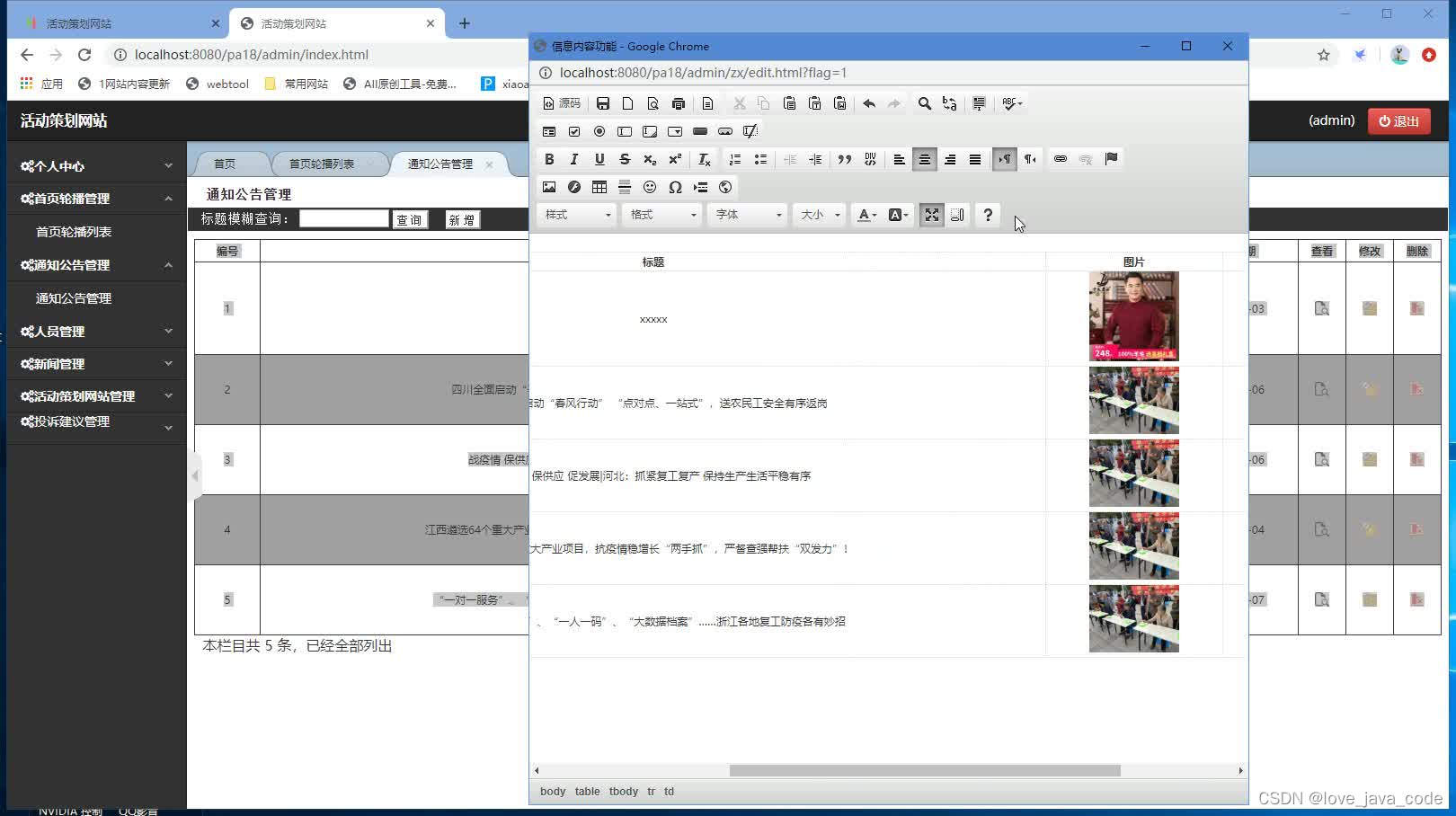Click the Print icon in editor toolbar
The image size is (1456, 816).
[x=679, y=103]
